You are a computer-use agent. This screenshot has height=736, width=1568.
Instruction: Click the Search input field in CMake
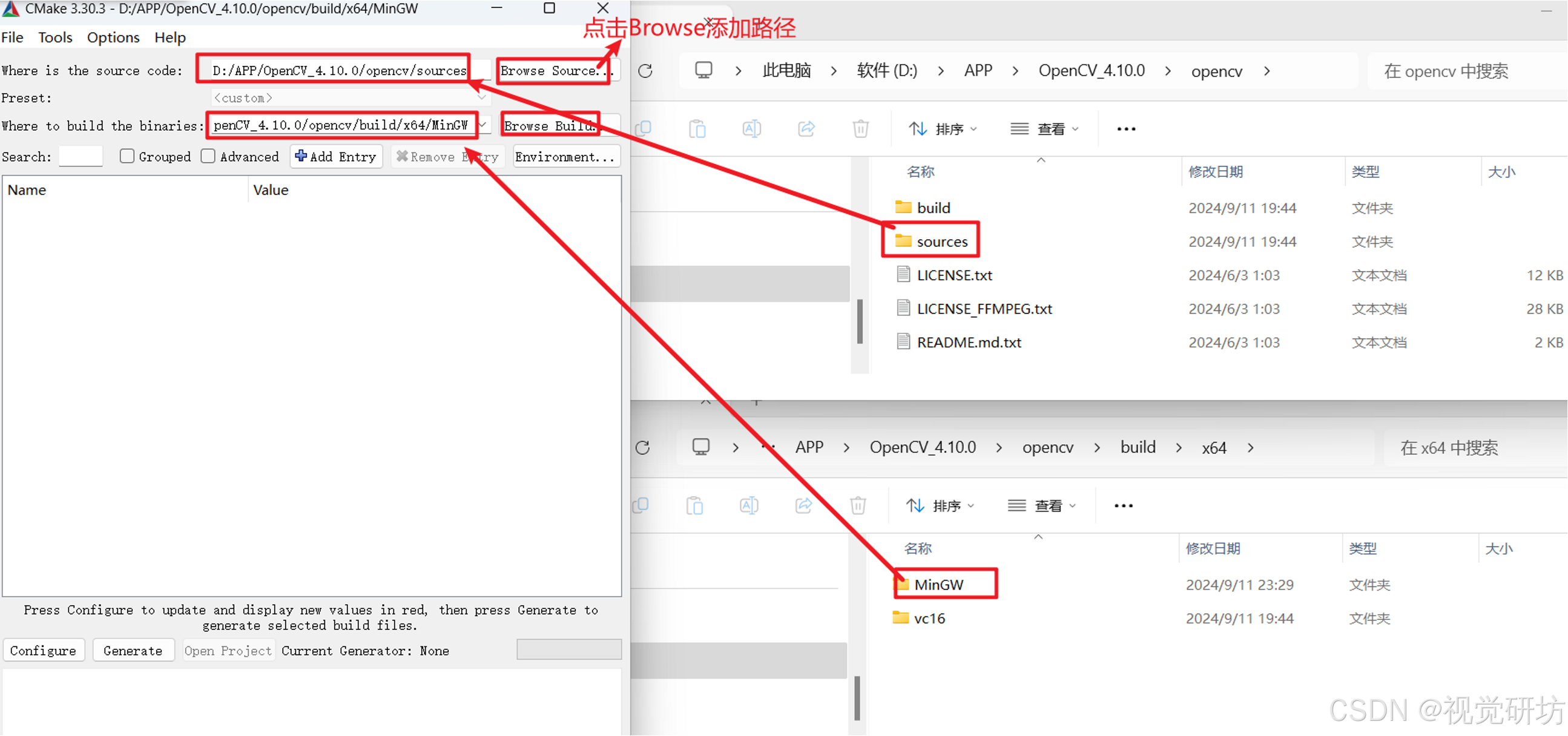[81, 156]
